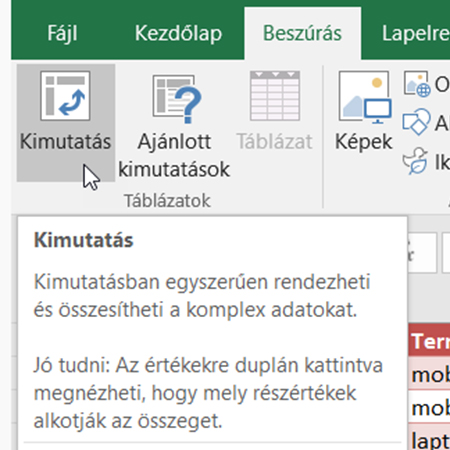The width and height of the screenshot is (450, 450).
Task: Insert shapes via the Alakzatok icon
Action: point(416,122)
